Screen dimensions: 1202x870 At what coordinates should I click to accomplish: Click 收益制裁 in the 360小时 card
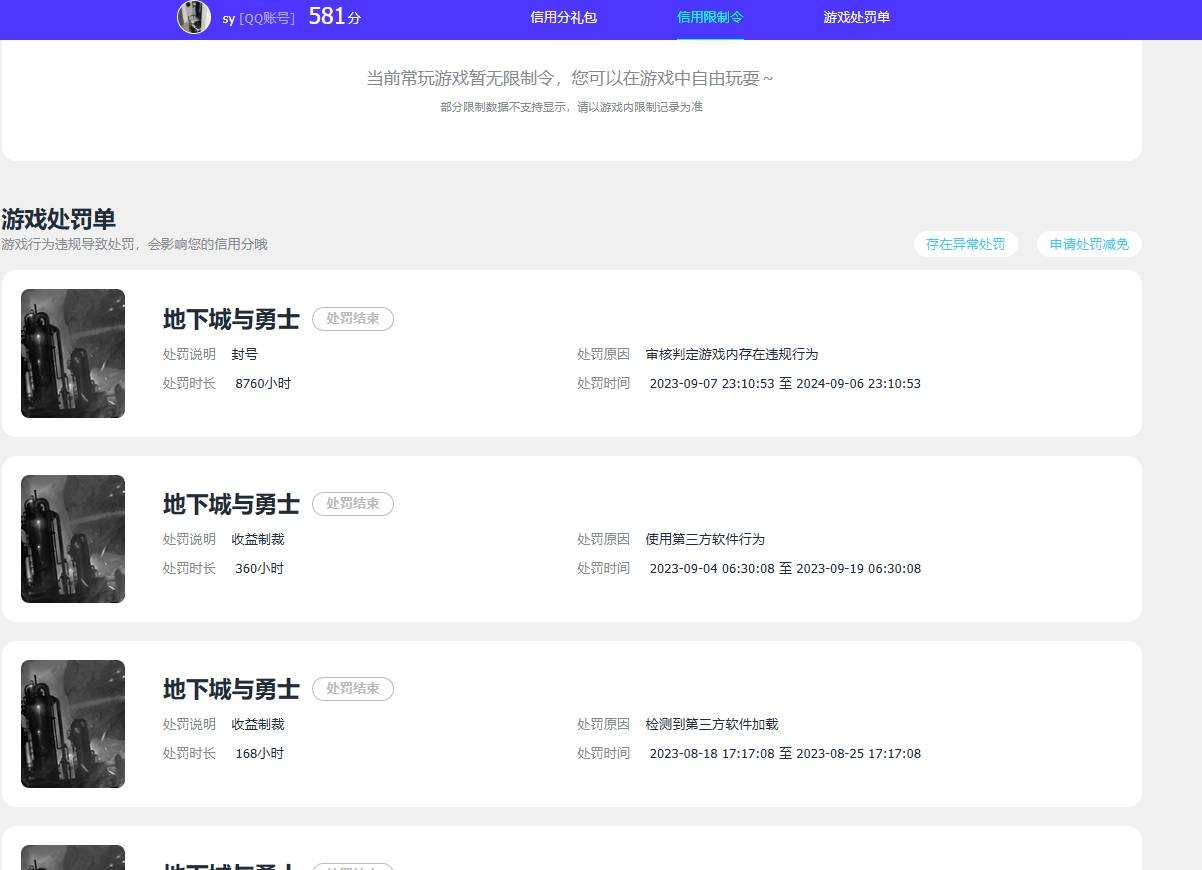coord(258,539)
